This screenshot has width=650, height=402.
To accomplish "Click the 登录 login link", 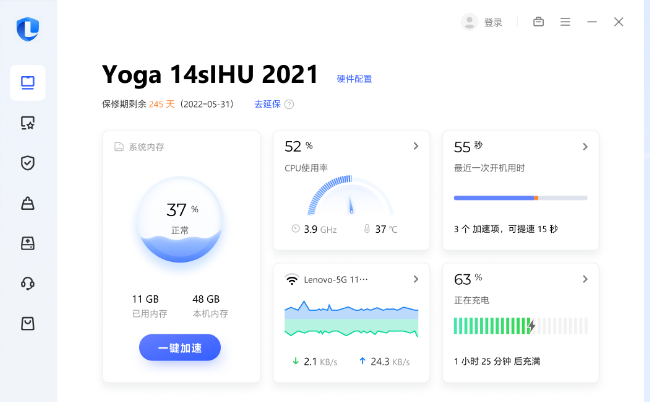I will pyautogui.click(x=493, y=22).
